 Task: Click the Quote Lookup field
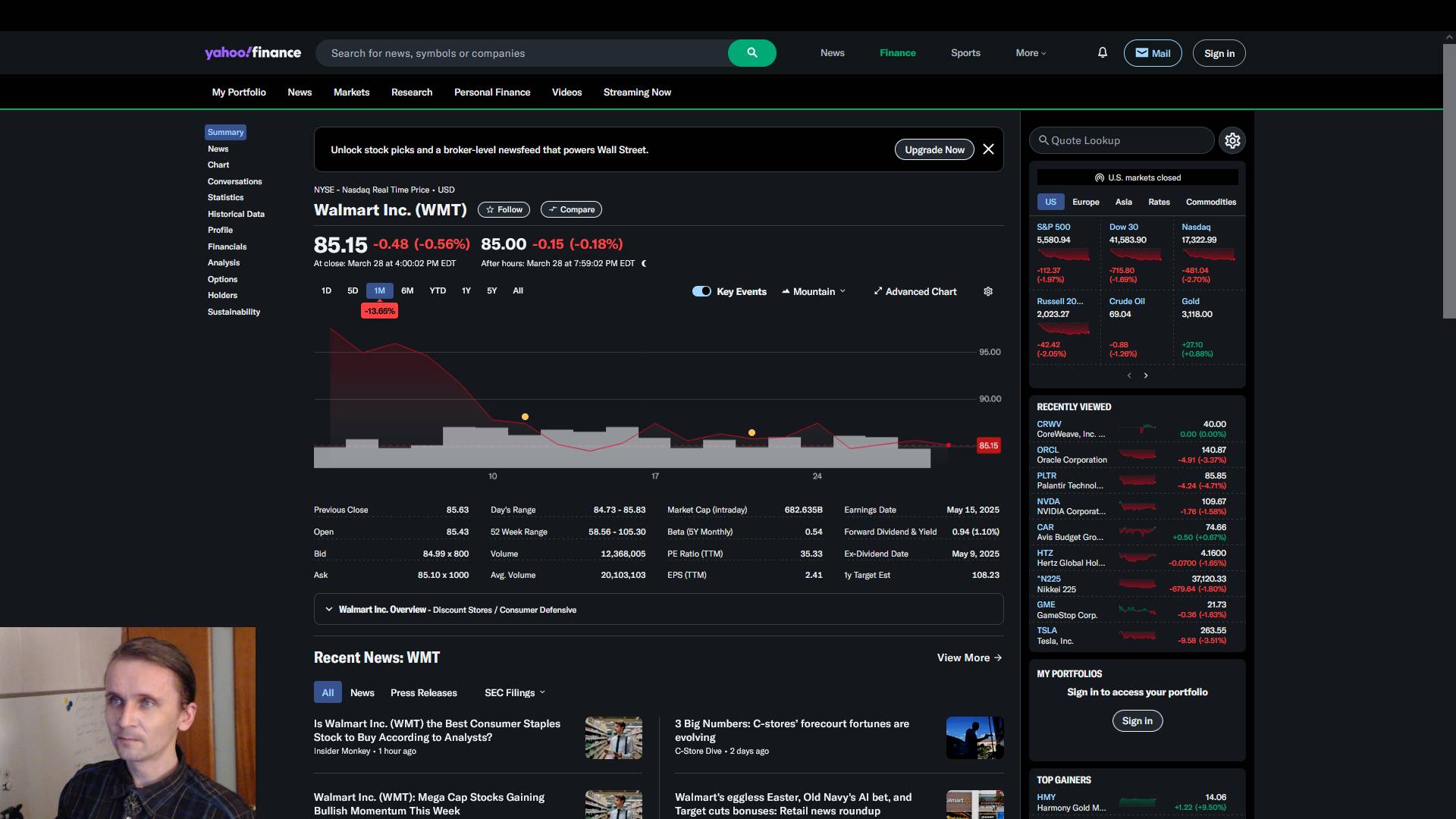[x=1122, y=140]
